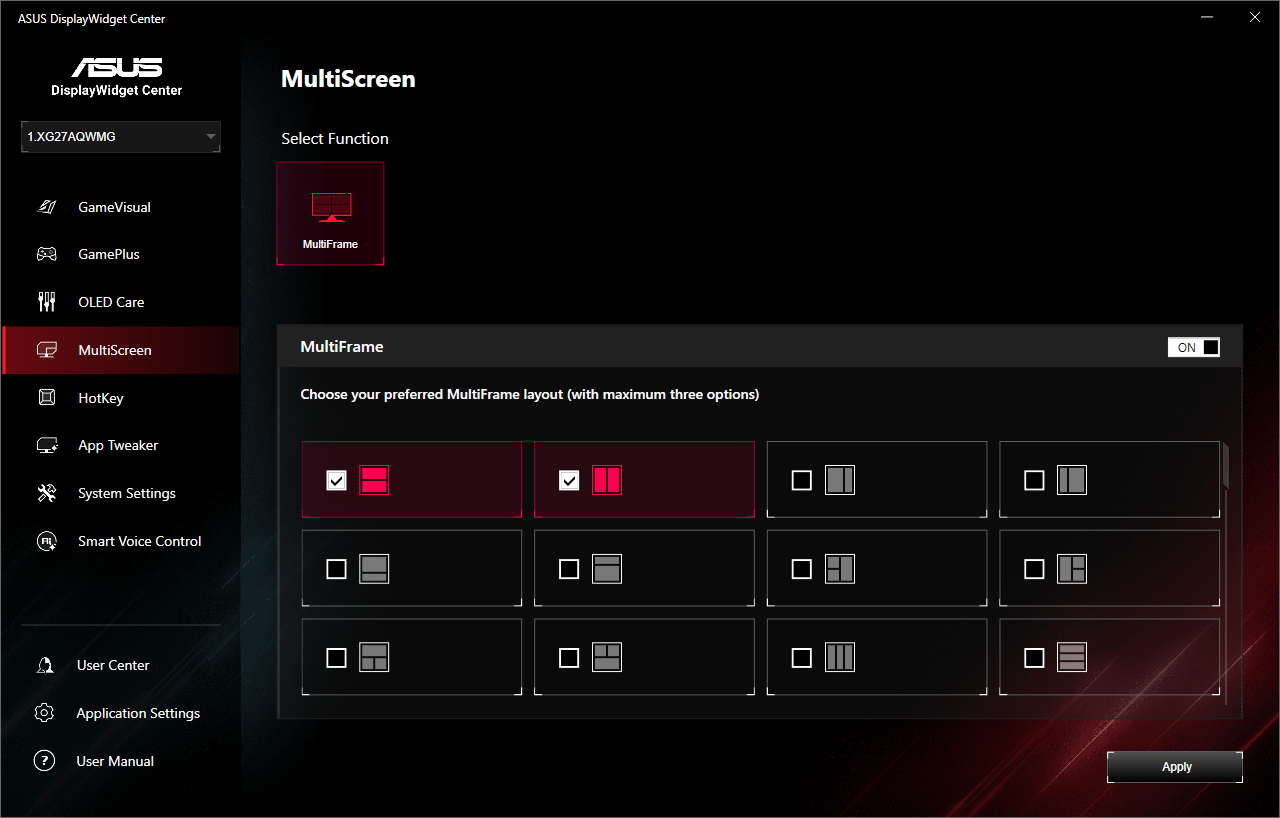
Task: Enable the two-top one-bottom layout checkbox
Action: 569,657
